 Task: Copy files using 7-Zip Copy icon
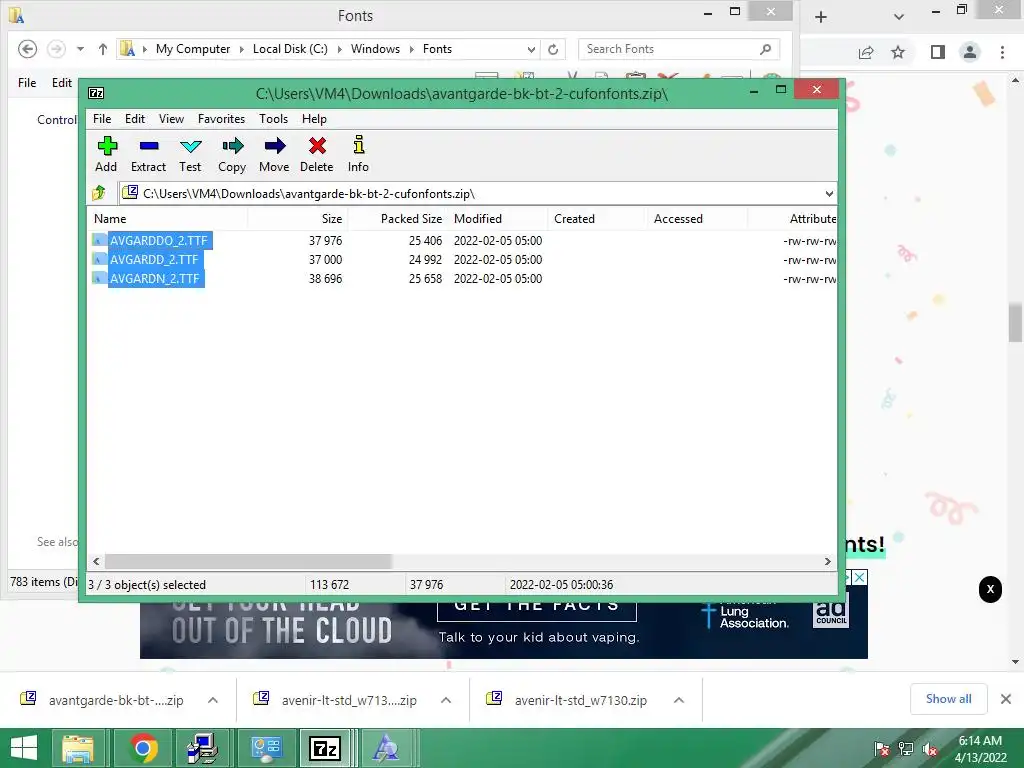point(232,154)
